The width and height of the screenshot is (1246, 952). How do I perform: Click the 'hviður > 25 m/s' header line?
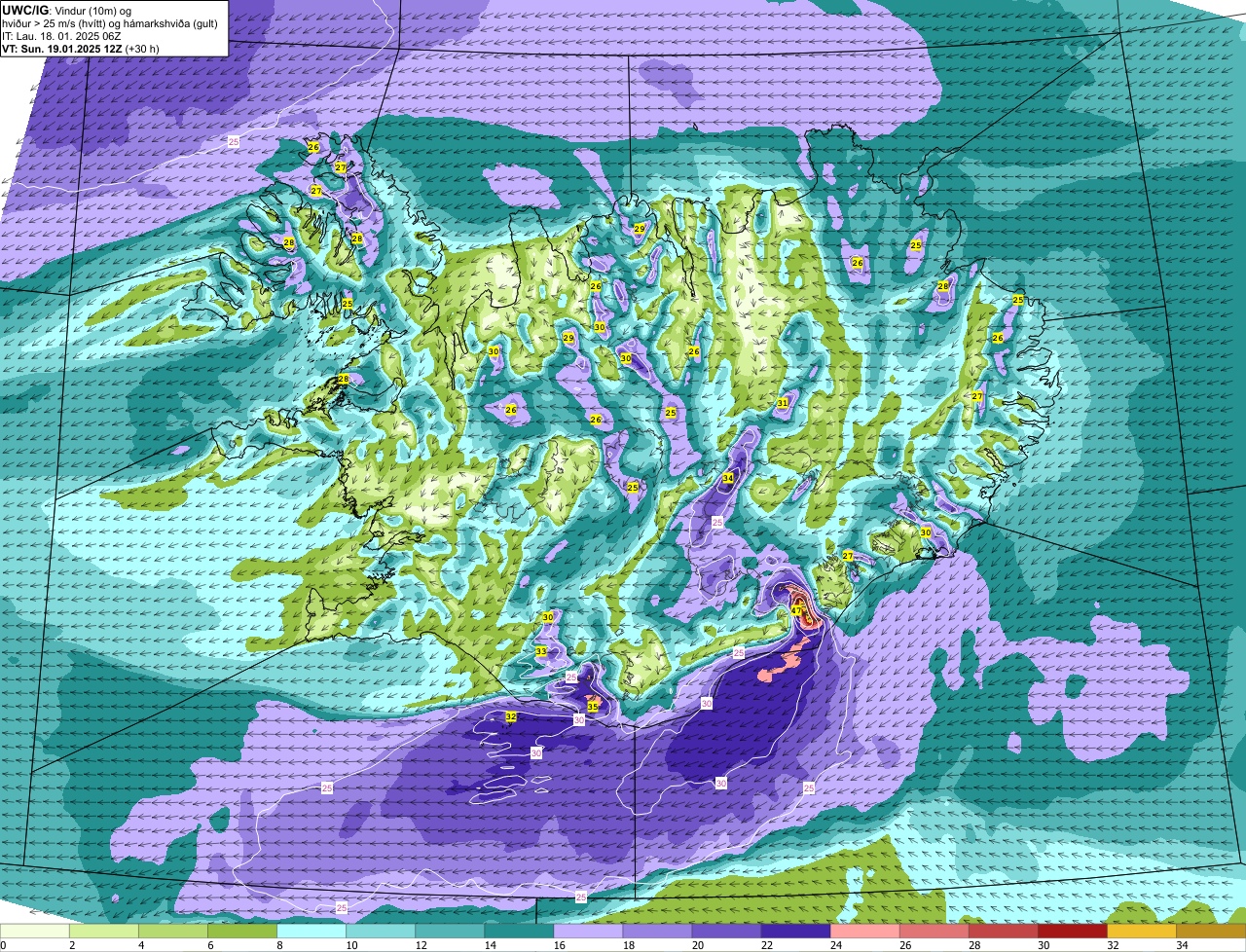click(x=109, y=22)
